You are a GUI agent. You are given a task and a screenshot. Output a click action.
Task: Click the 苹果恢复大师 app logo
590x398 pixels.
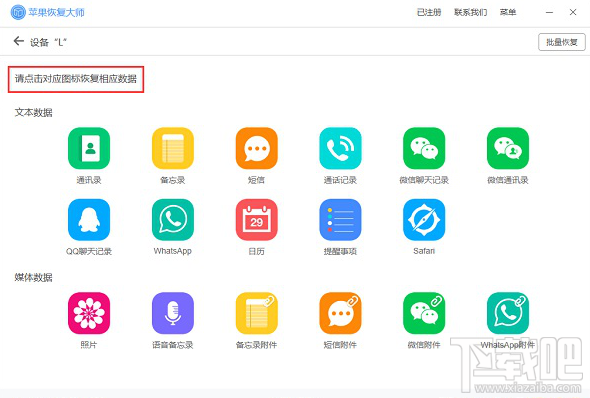pos(18,12)
